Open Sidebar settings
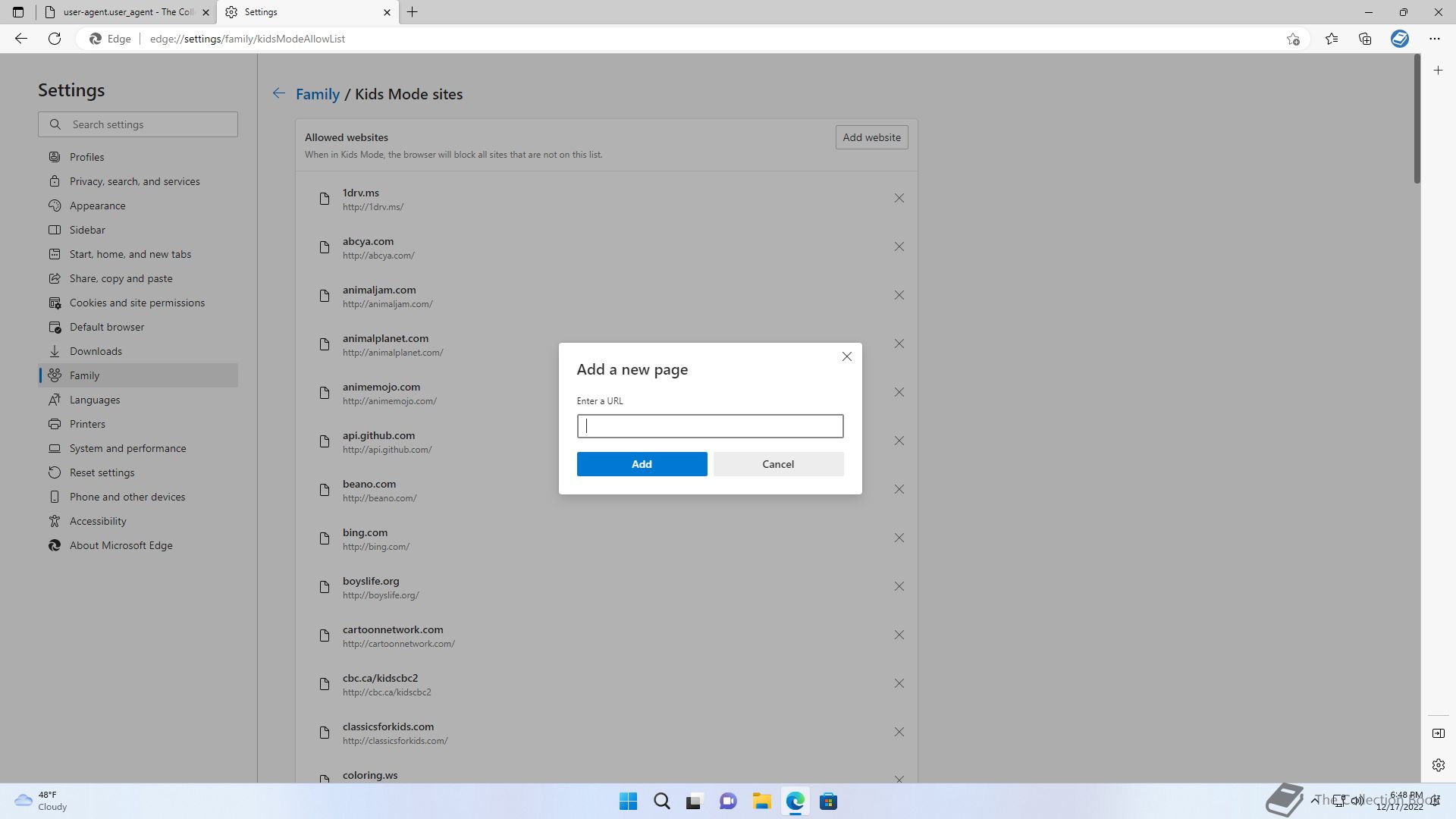 (138, 230)
